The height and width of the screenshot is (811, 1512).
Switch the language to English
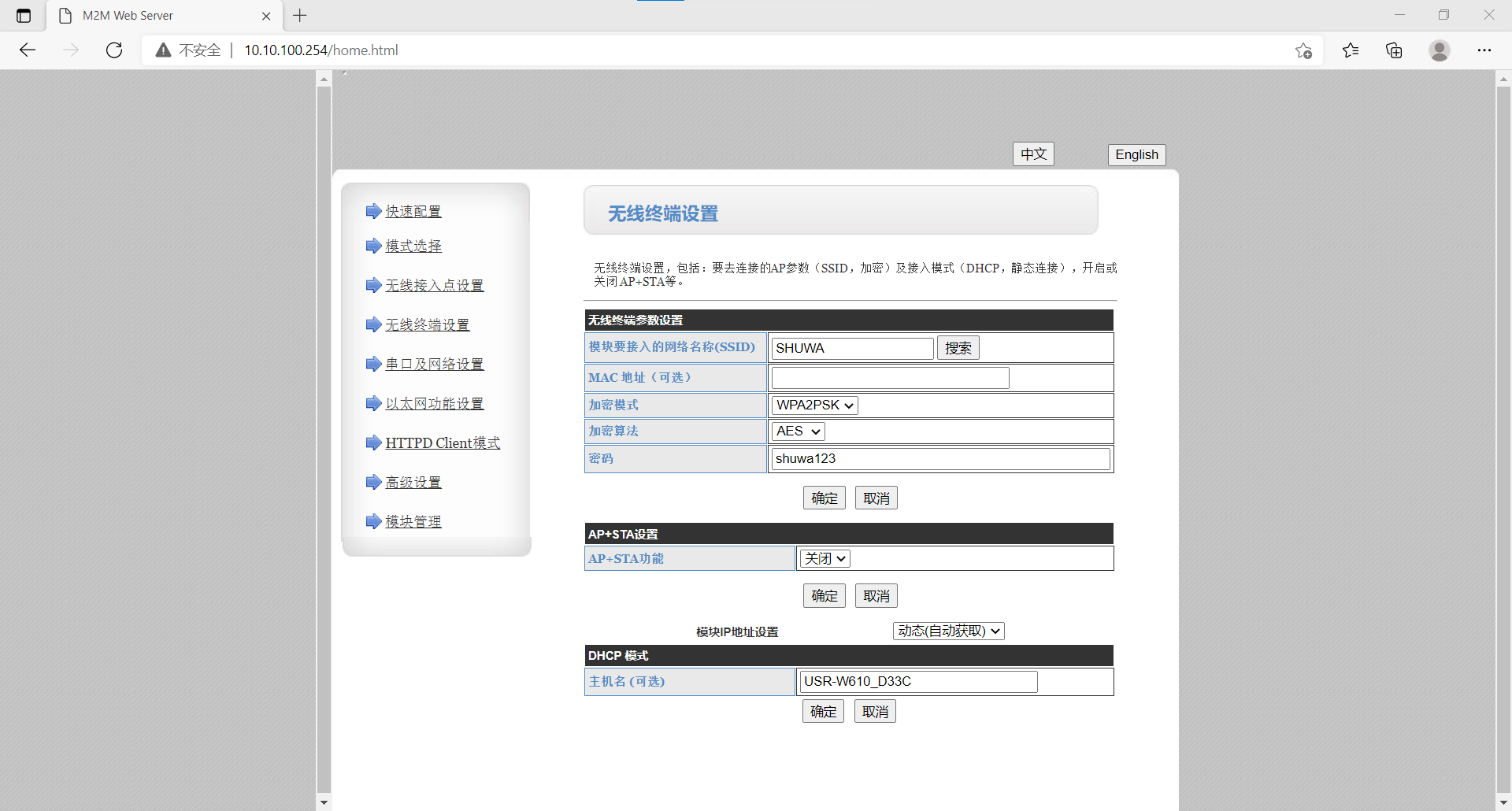pos(1136,154)
